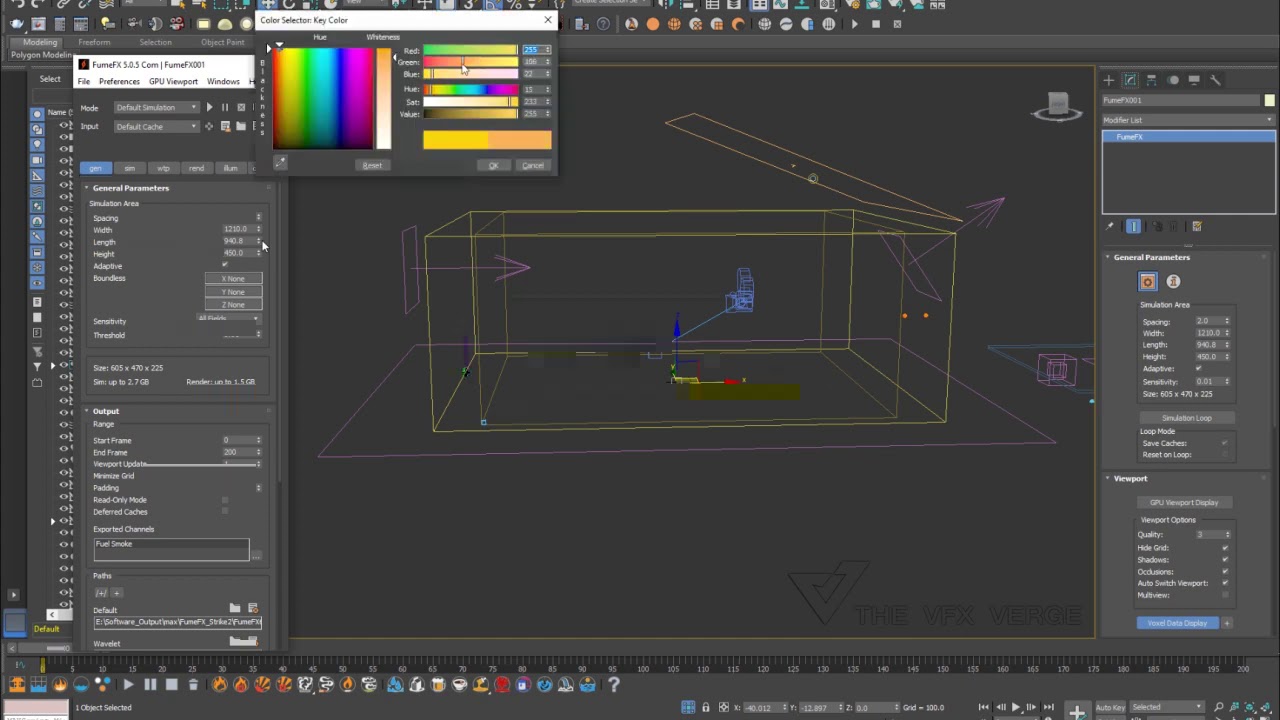Collapse General Parameters rollout in FumeFX window
Image resolution: width=1280 pixels, height=720 pixels.
(130, 188)
